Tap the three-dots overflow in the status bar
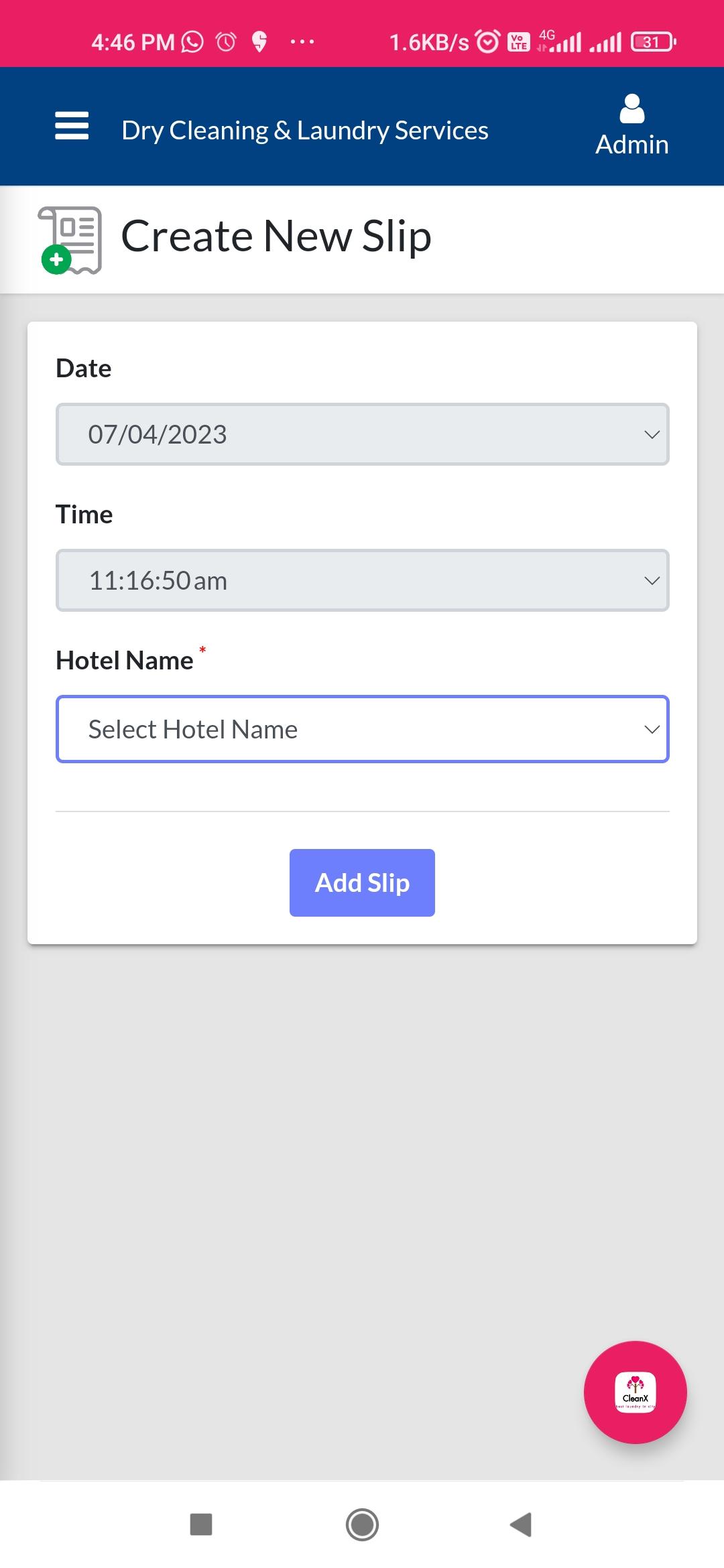Screen dimensions: 724x1568 [x=302, y=42]
